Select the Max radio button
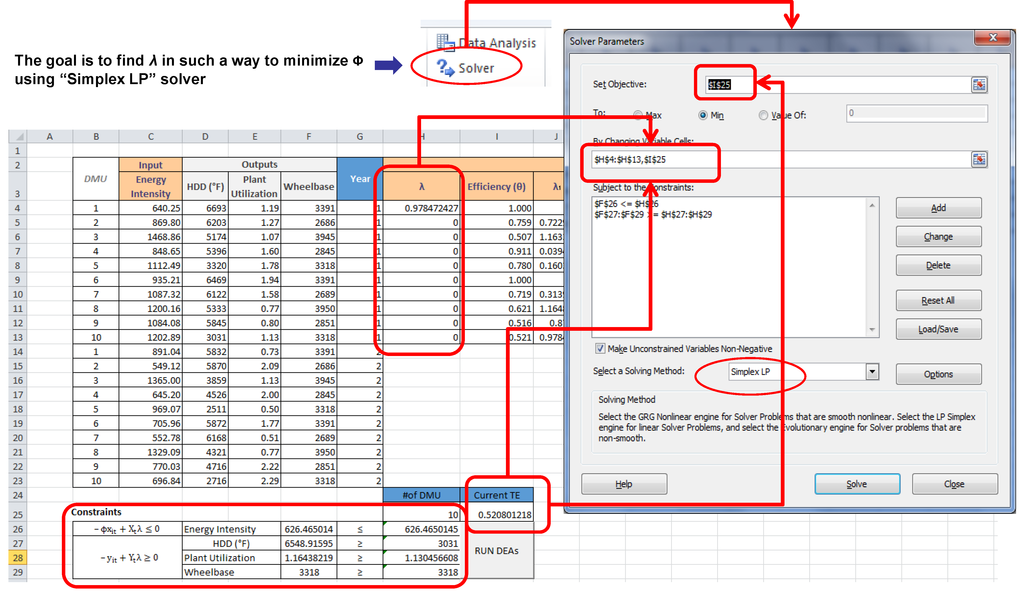Image resolution: width=1024 pixels, height=594 pixels. (638, 115)
